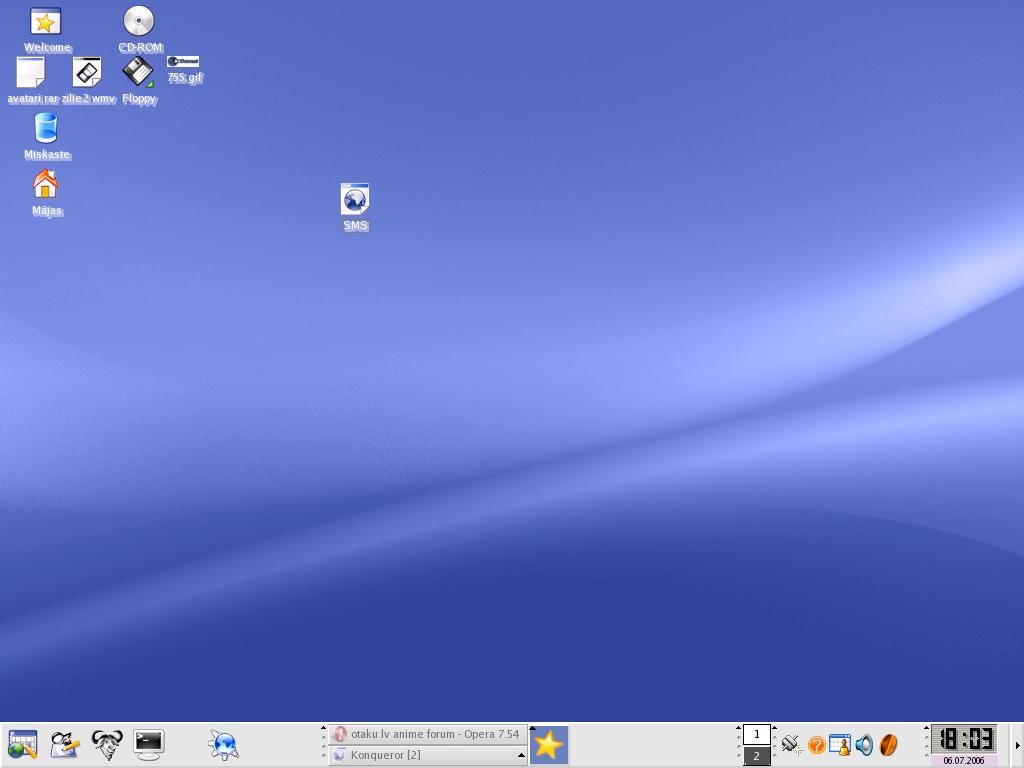Click the CD-ROM label text
The width and height of the screenshot is (1024, 768).
click(140, 47)
